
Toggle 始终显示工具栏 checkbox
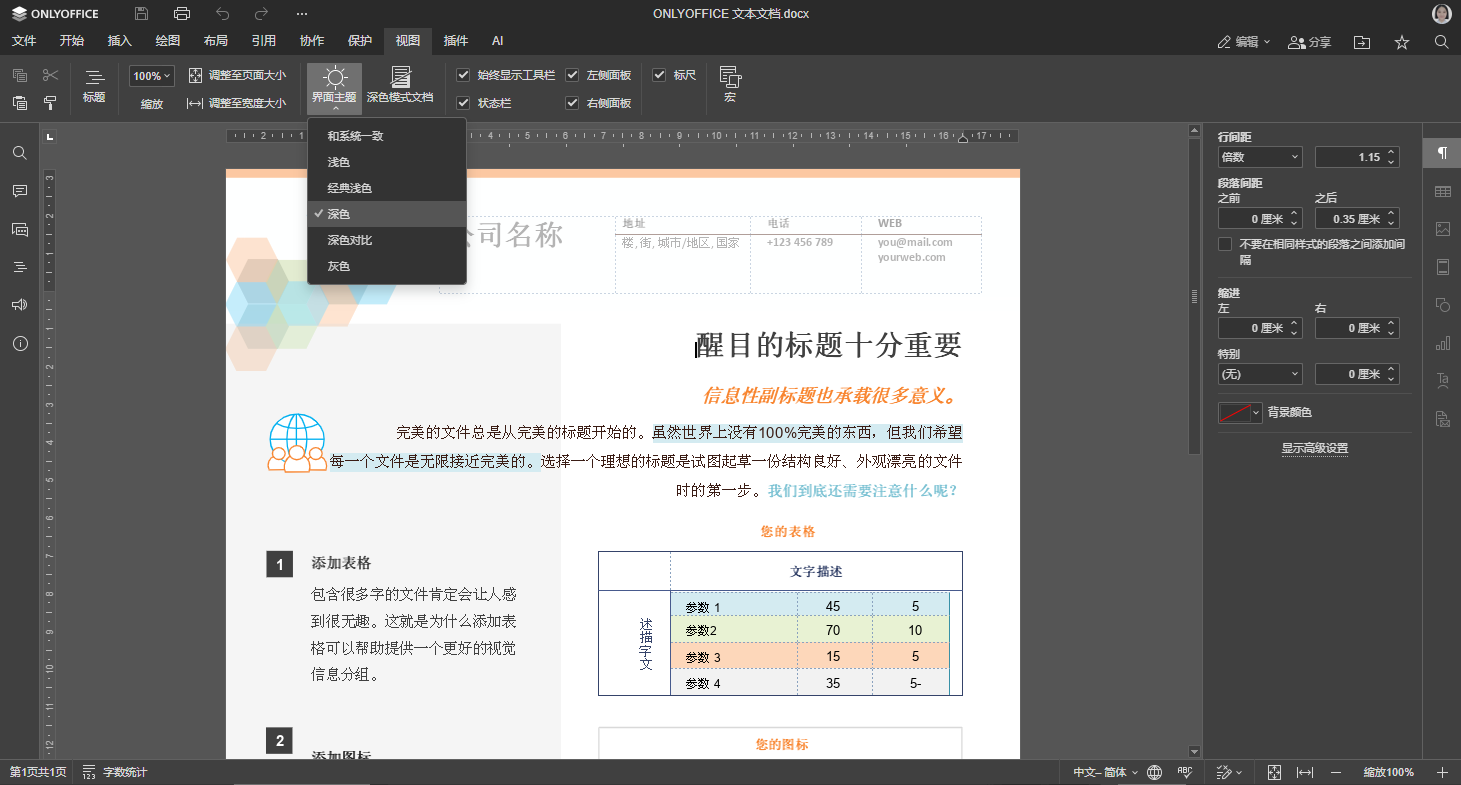[463, 75]
